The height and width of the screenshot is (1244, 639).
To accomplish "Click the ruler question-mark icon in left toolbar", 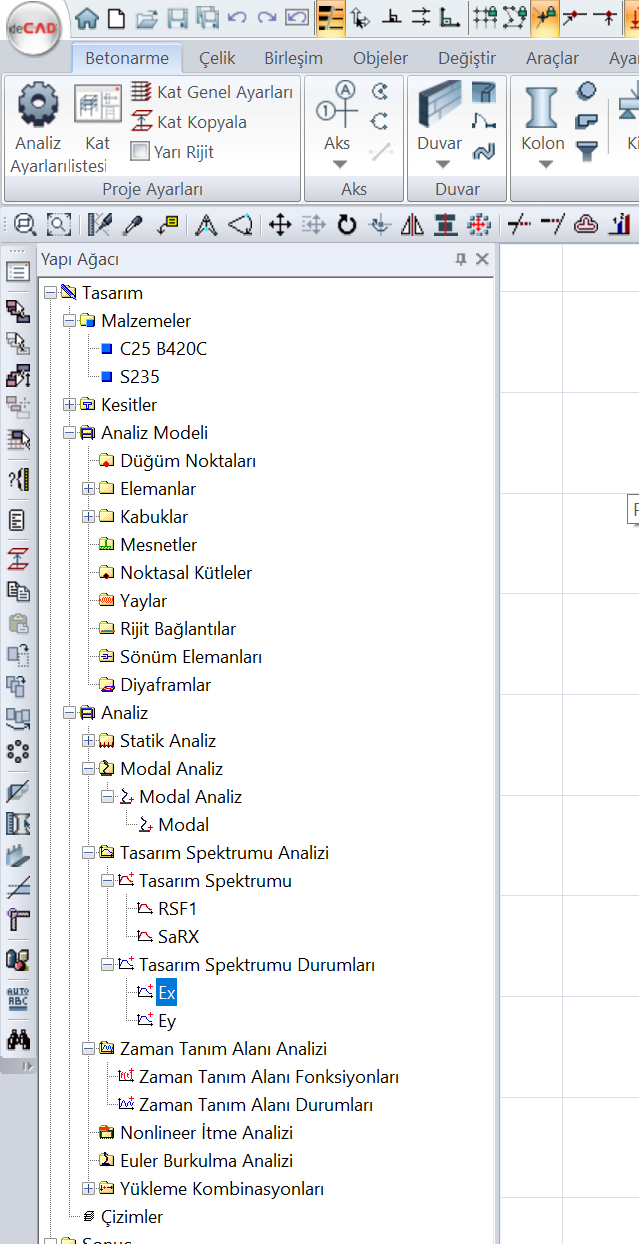I will click(x=18, y=479).
